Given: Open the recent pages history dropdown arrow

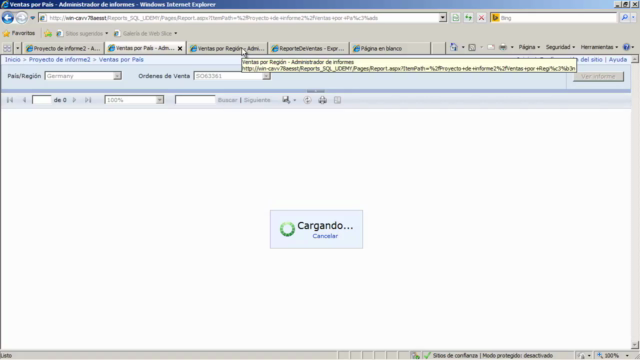Looking at the screenshot, I should click(x=33, y=18).
